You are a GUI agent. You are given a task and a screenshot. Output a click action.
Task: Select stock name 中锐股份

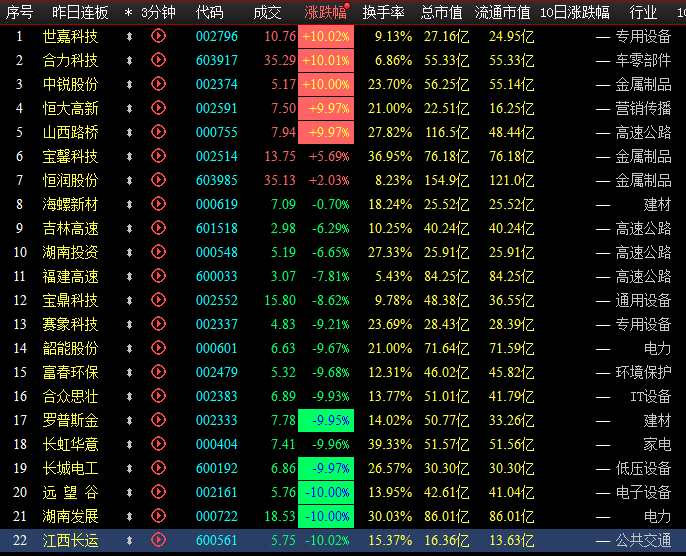click(70, 84)
